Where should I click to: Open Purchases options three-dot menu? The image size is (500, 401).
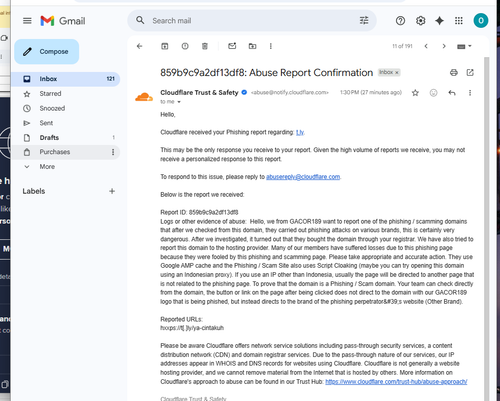click(113, 152)
